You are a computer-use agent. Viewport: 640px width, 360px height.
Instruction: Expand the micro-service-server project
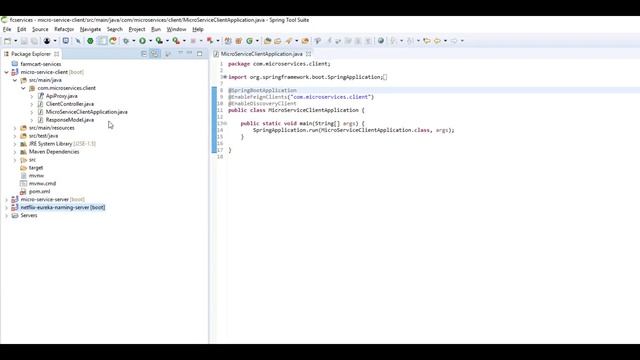coord(6,200)
